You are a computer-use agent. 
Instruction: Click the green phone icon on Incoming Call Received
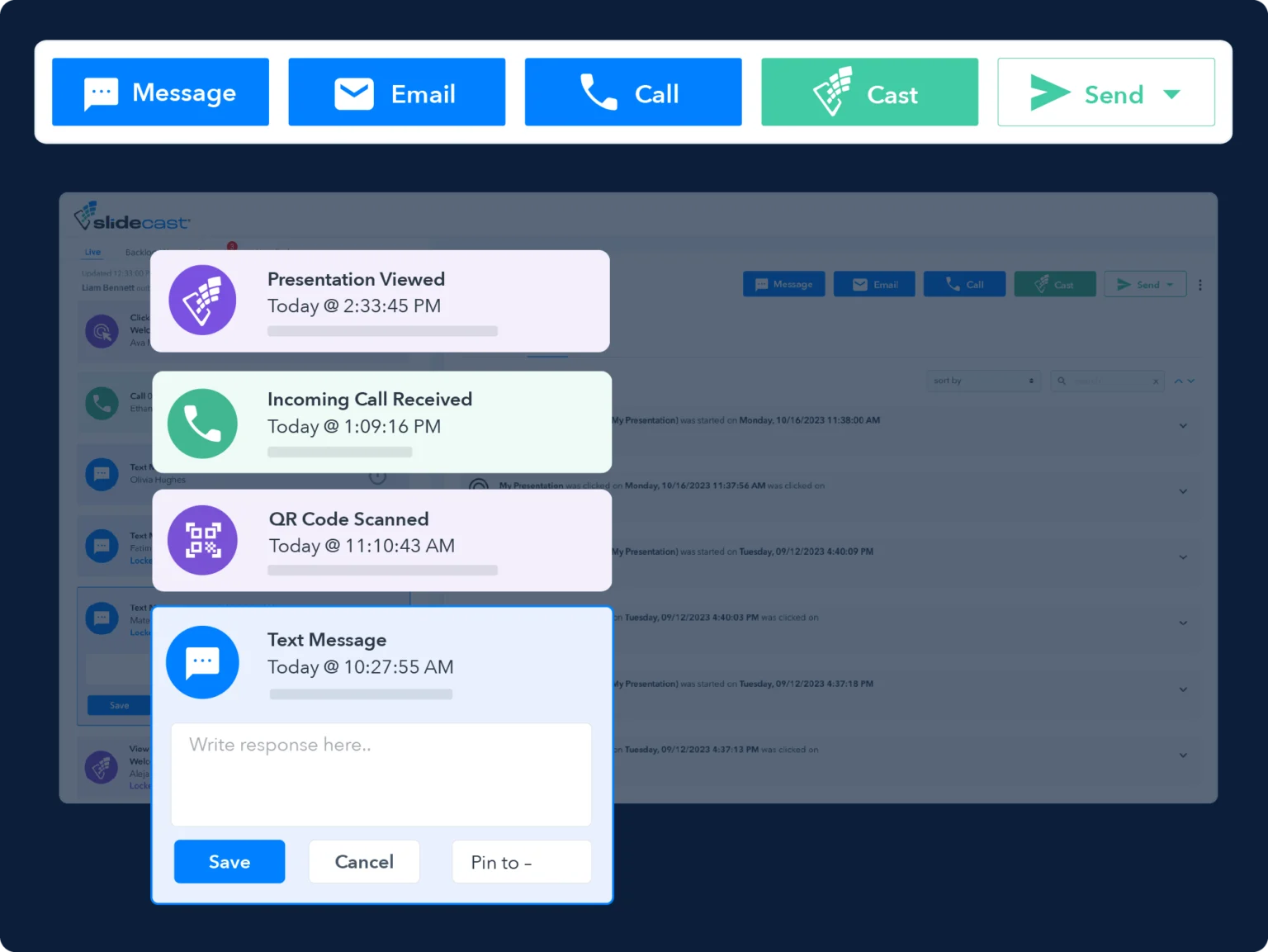tap(202, 423)
